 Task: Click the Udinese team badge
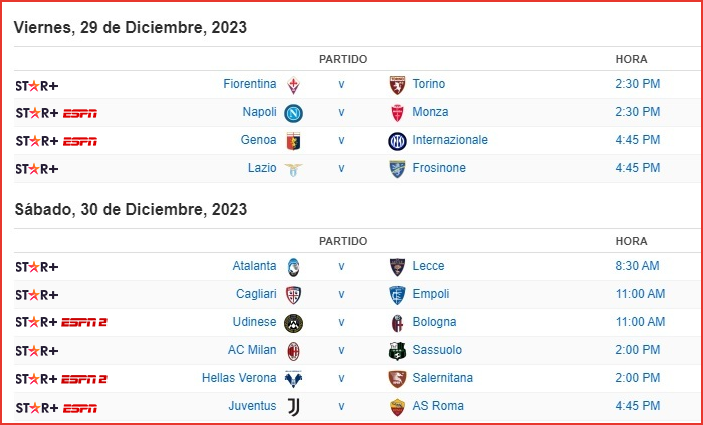293,323
